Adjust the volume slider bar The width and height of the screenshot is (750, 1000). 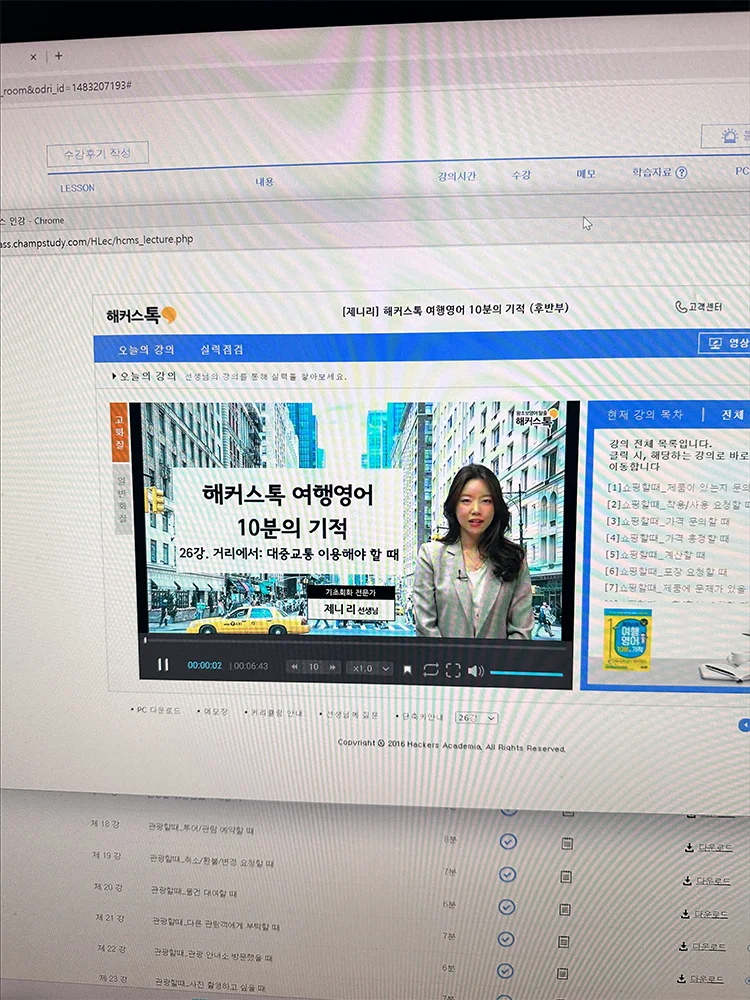526,673
